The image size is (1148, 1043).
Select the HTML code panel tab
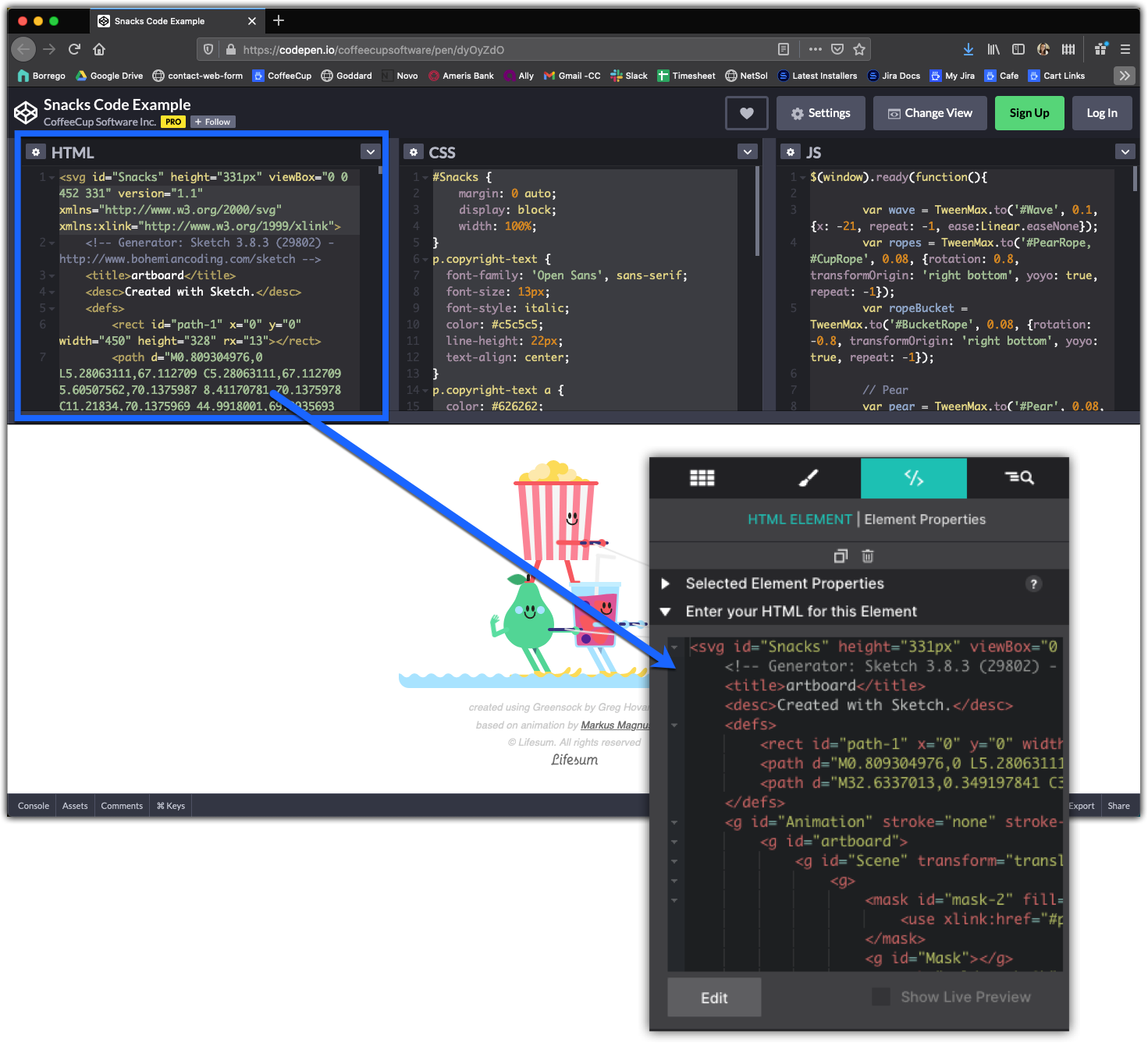point(914,477)
